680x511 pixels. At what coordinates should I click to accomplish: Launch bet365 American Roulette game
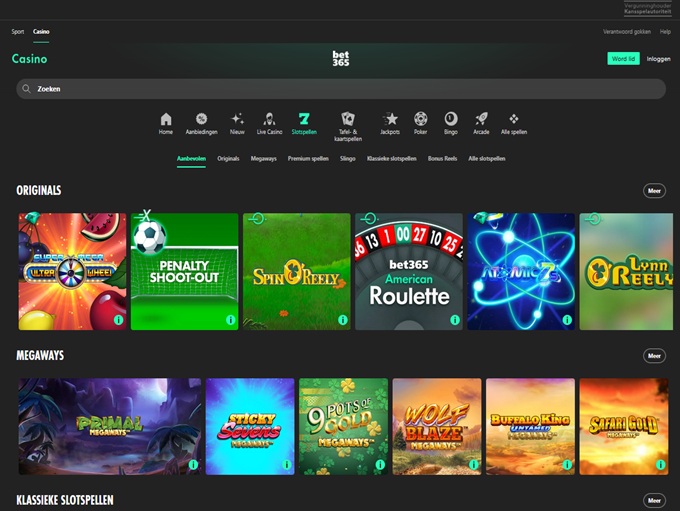(409, 272)
